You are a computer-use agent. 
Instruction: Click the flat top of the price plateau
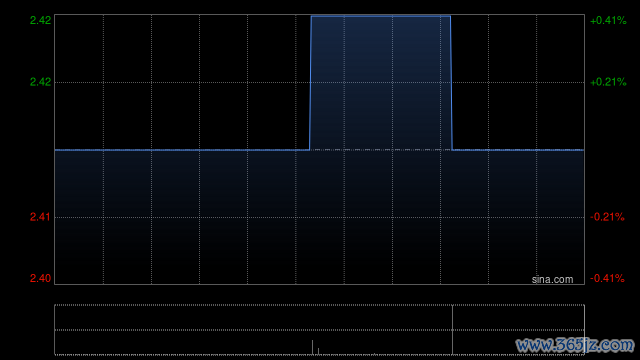(381, 16)
